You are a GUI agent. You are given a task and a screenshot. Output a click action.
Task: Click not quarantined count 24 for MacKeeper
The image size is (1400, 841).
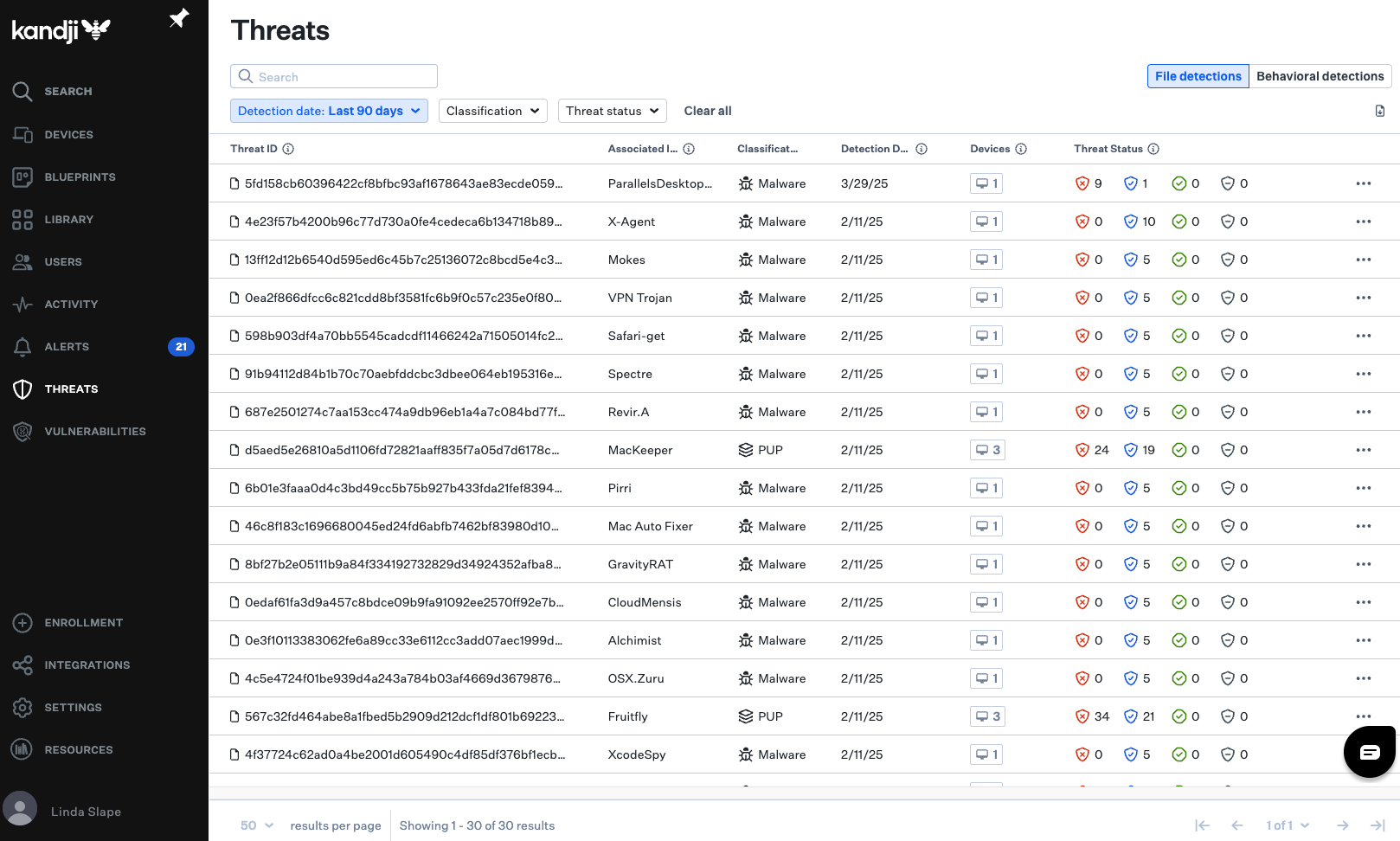(x=1092, y=450)
